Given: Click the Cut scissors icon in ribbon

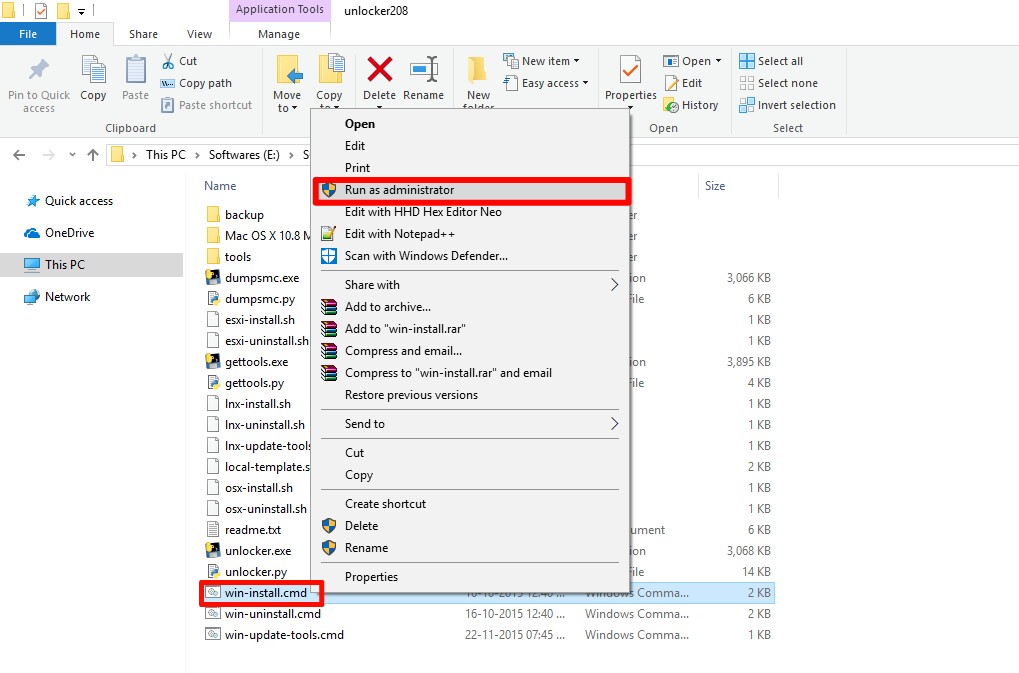Looking at the screenshot, I should click(x=168, y=61).
